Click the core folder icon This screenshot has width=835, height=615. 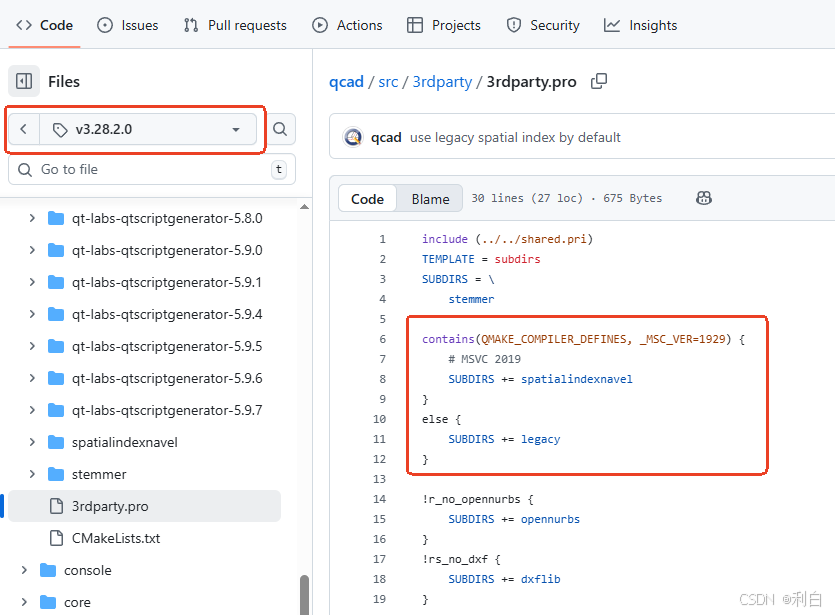click(x=48, y=602)
